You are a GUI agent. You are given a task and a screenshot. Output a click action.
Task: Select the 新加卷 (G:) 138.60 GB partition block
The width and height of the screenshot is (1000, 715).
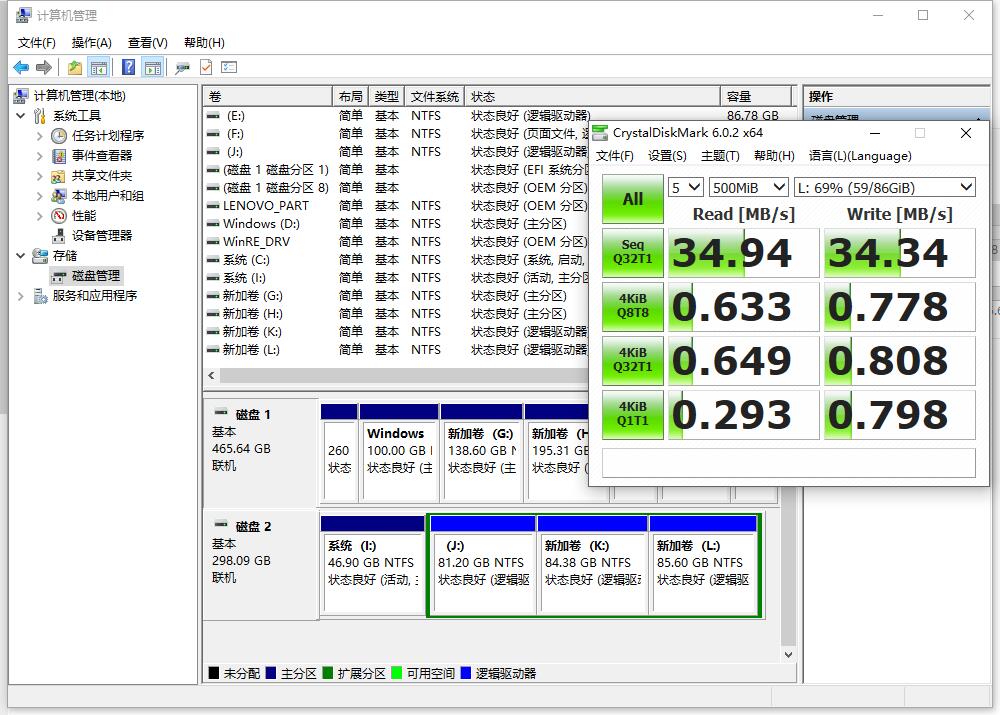[x=482, y=452]
